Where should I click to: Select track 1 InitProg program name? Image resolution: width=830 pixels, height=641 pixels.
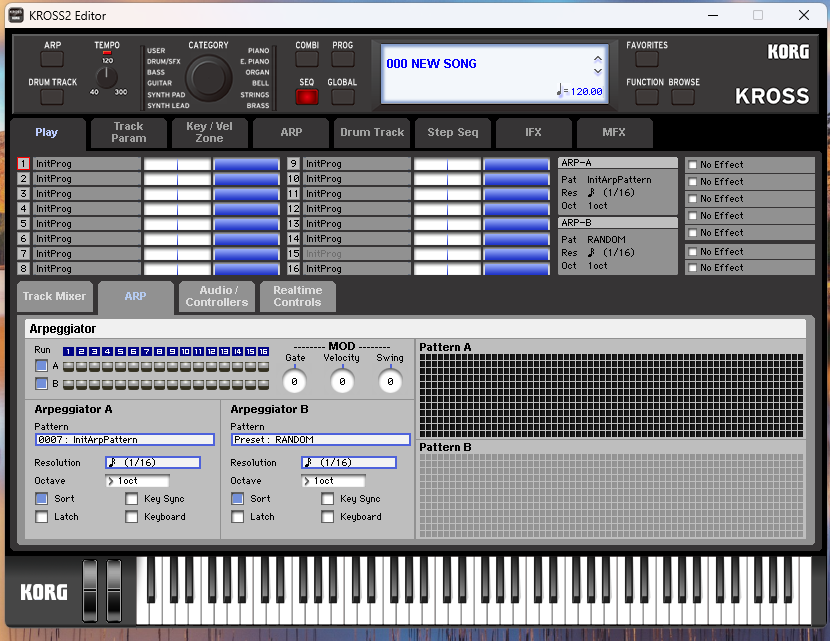[x=86, y=164]
